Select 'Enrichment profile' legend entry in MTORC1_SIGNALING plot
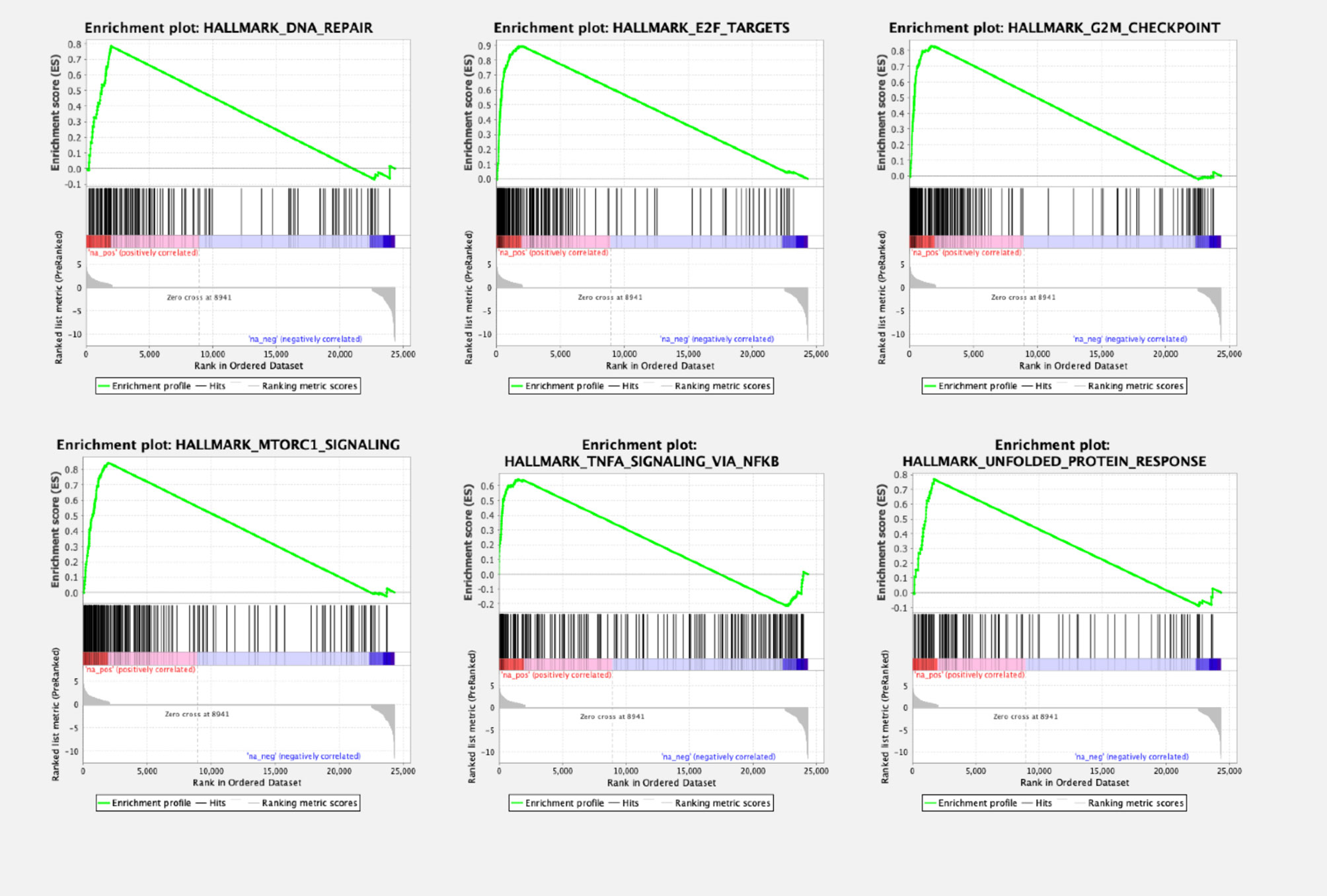 145,803
